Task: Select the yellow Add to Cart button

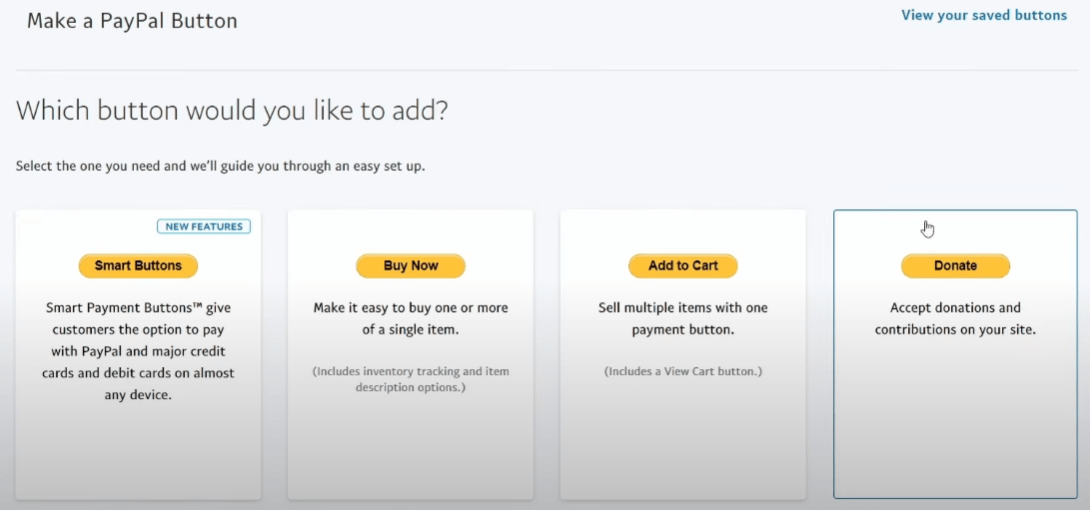Action: point(683,266)
